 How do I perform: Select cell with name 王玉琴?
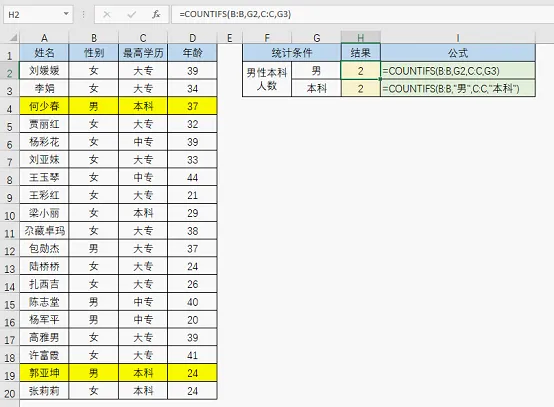point(44,177)
